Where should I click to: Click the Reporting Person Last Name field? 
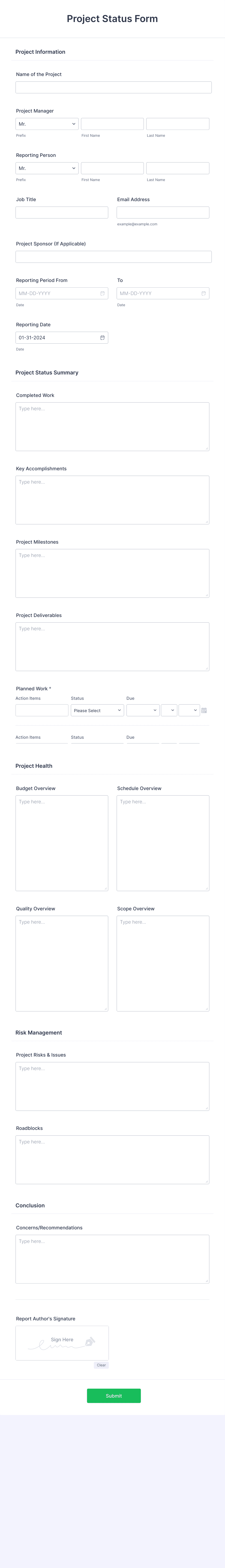(x=178, y=168)
